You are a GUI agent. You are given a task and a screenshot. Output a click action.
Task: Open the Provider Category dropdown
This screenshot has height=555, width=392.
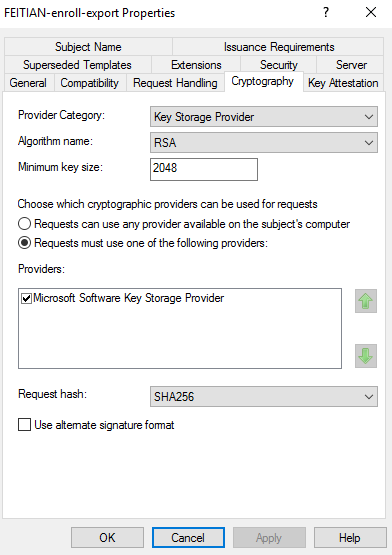(x=264, y=117)
